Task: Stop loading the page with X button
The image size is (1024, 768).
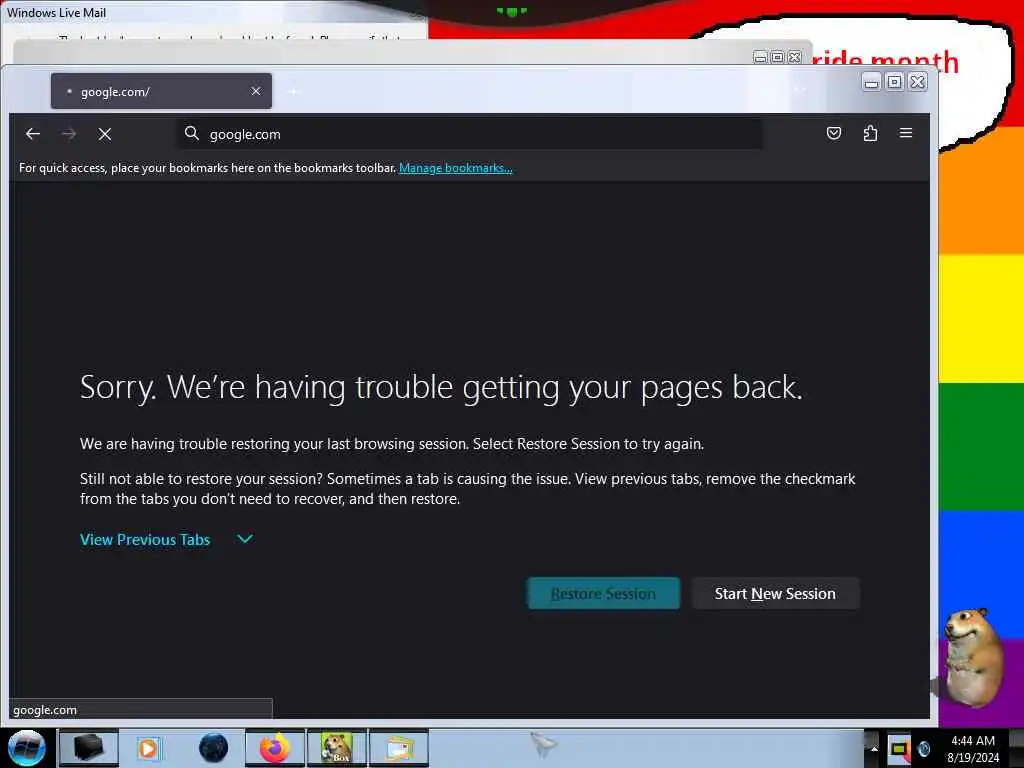Action: click(x=104, y=134)
